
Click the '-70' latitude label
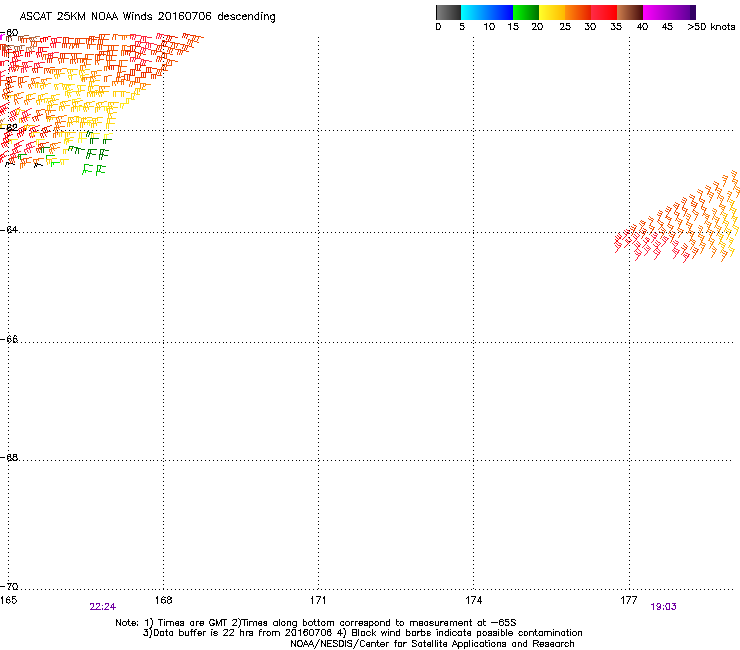9,586
